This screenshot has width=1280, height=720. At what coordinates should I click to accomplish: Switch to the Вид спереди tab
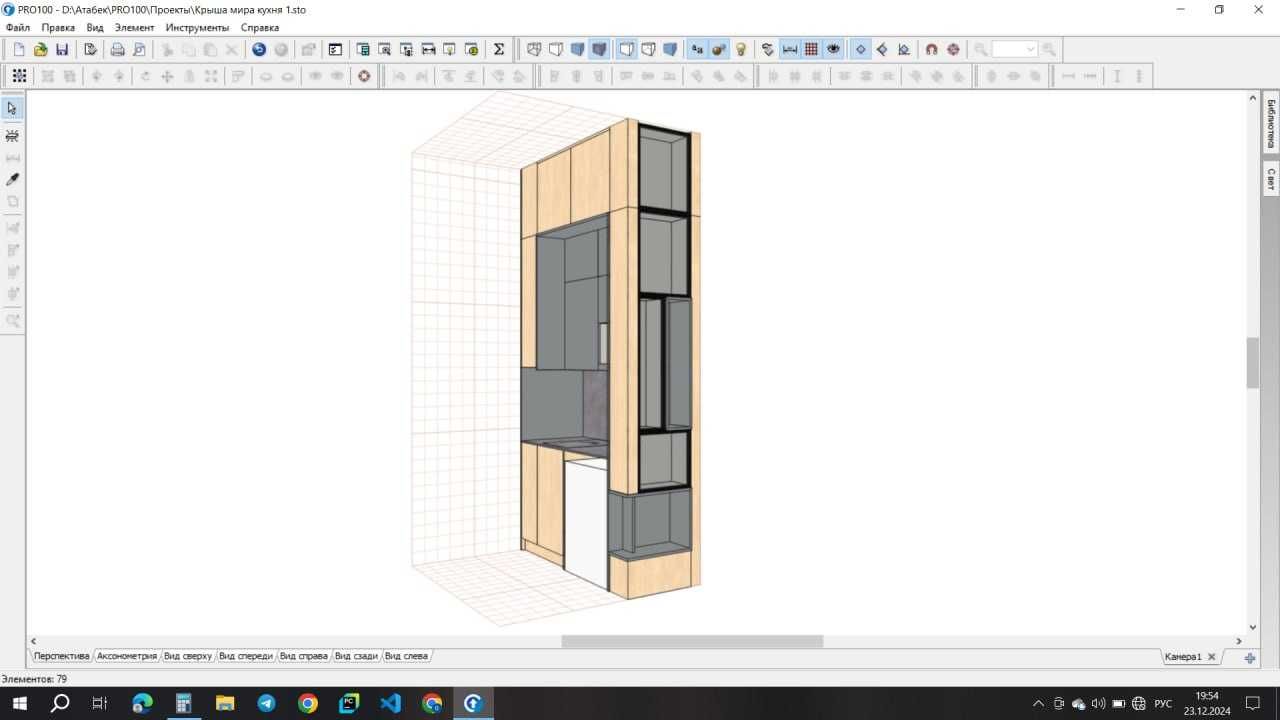pos(246,656)
